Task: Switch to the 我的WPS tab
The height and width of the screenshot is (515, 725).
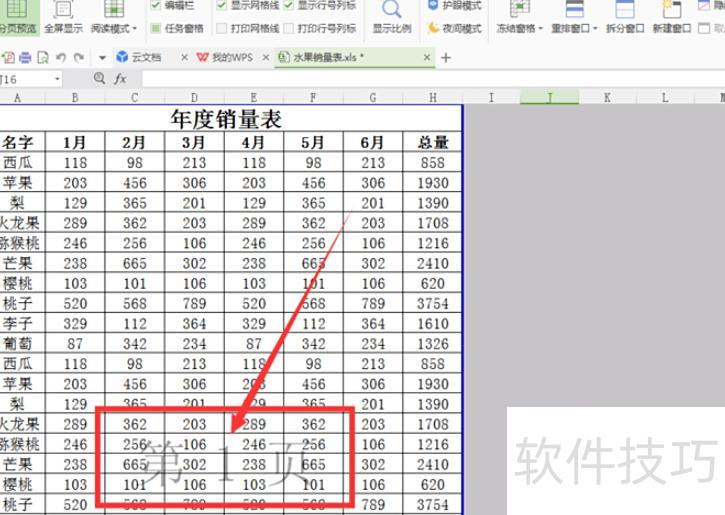Action: point(225,57)
